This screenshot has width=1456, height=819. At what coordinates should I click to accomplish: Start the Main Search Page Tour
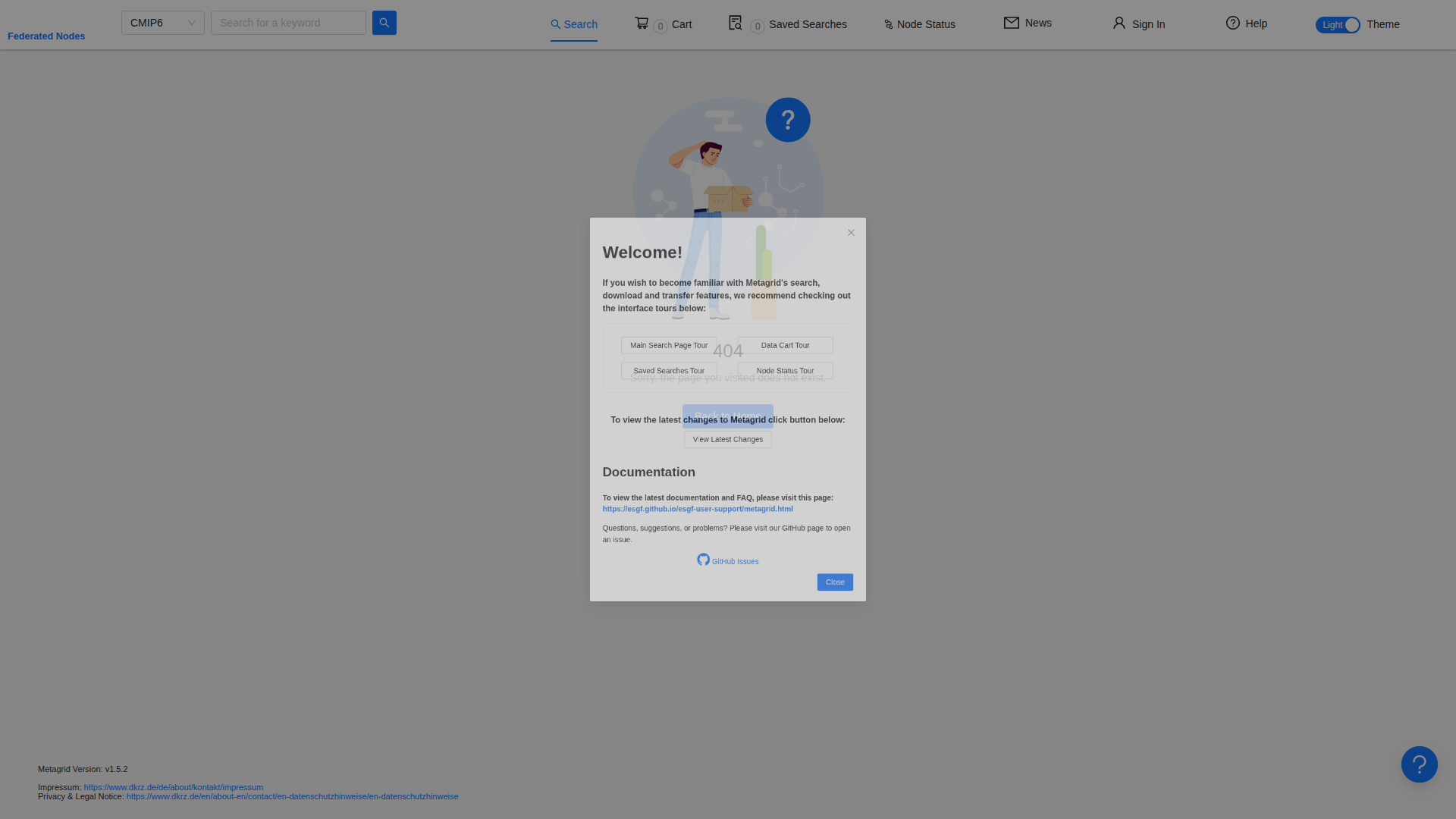point(669,345)
